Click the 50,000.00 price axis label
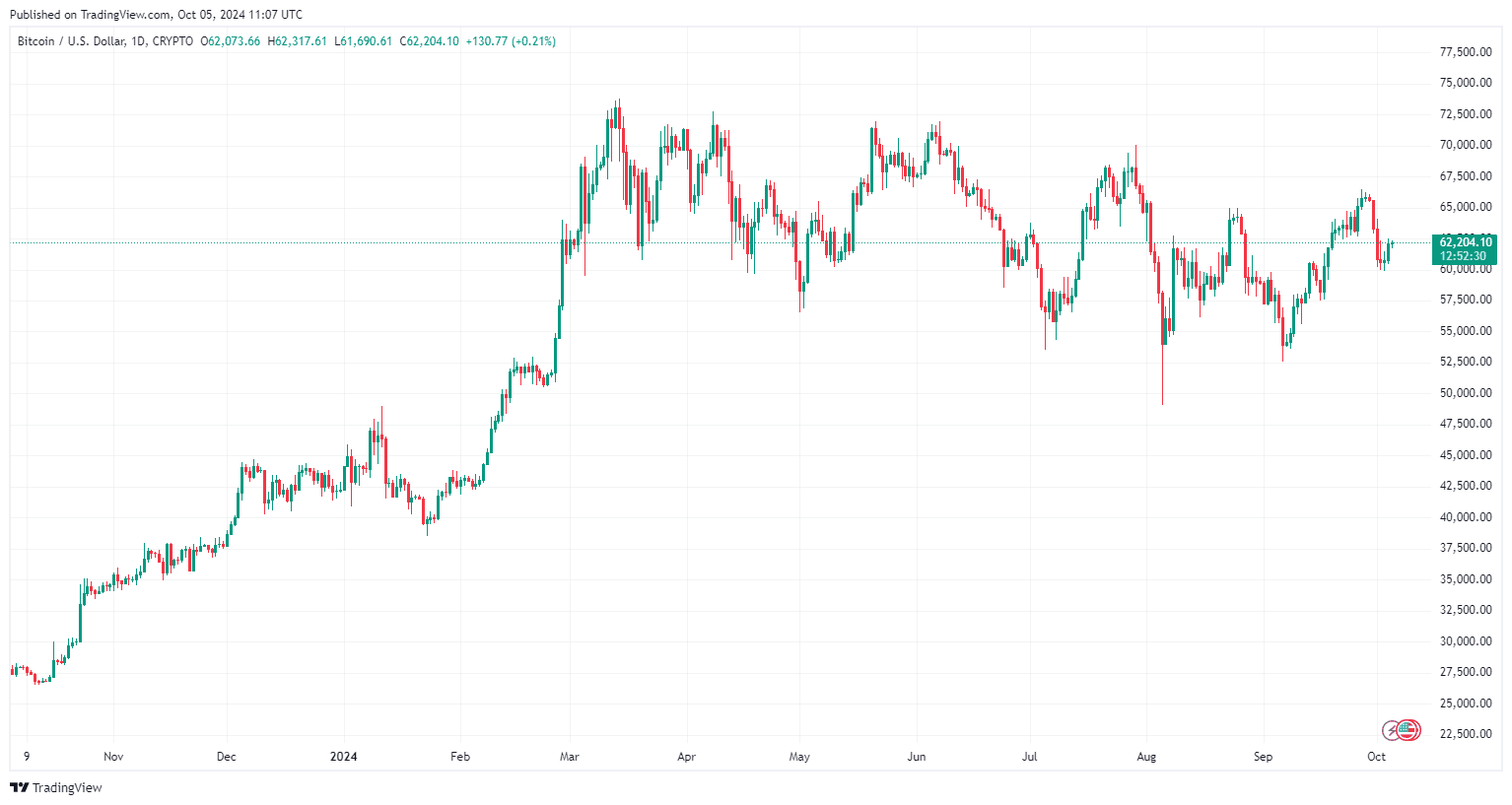Screen dimensions: 1512x805 1466,393
